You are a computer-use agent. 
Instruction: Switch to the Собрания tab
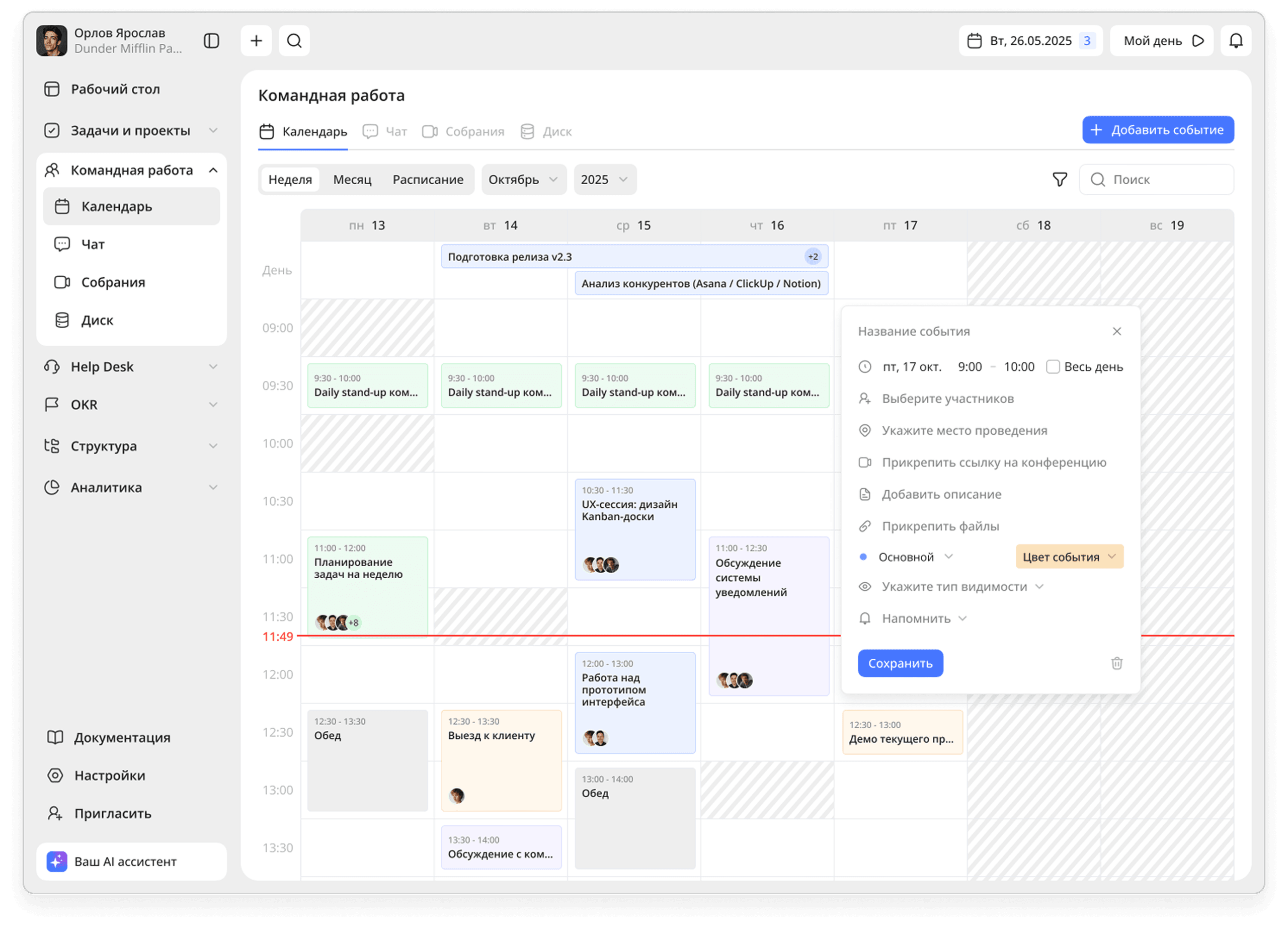pos(463,132)
